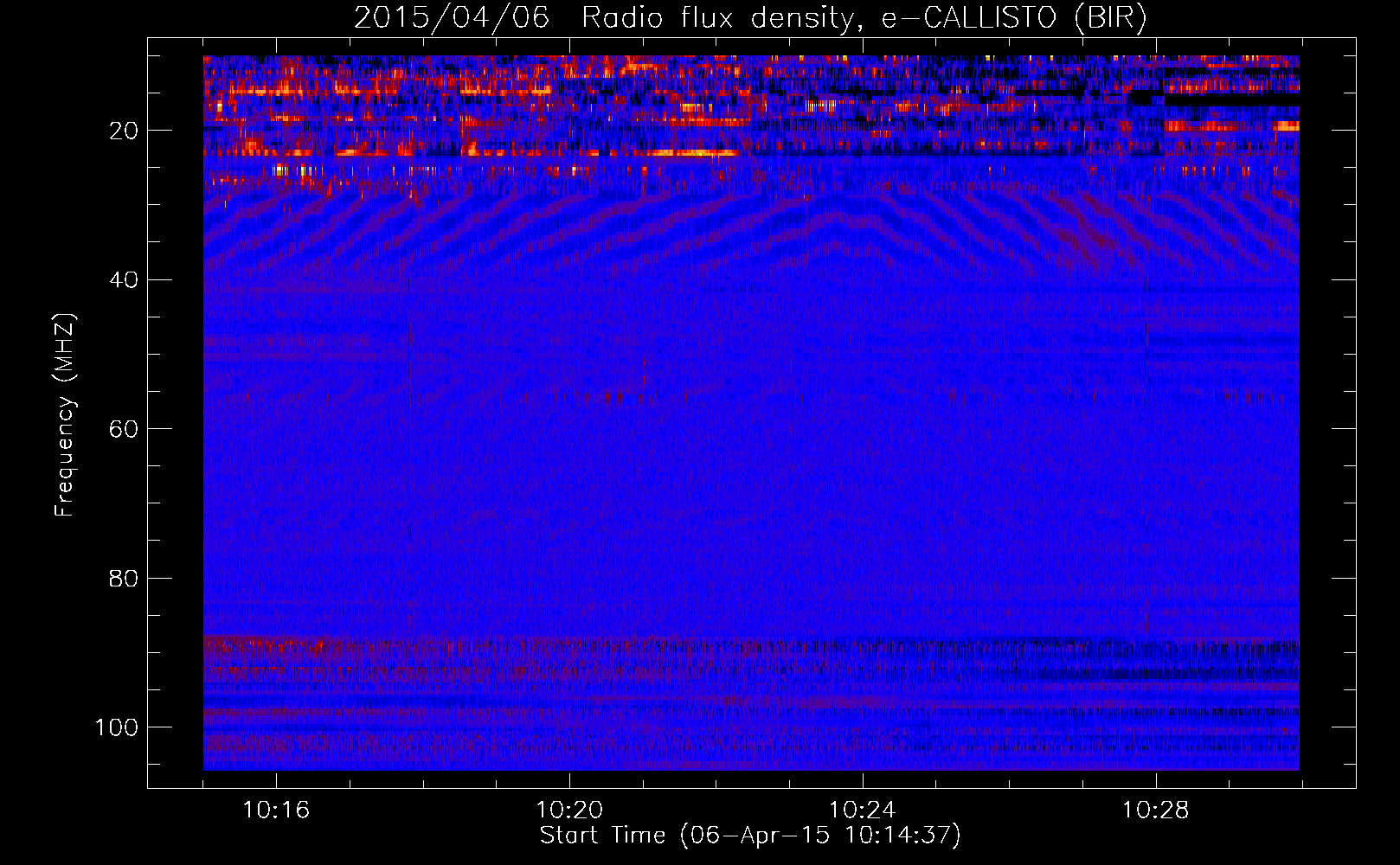
Task: Click the 40 frequency tick label
Action: (x=124, y=280)
